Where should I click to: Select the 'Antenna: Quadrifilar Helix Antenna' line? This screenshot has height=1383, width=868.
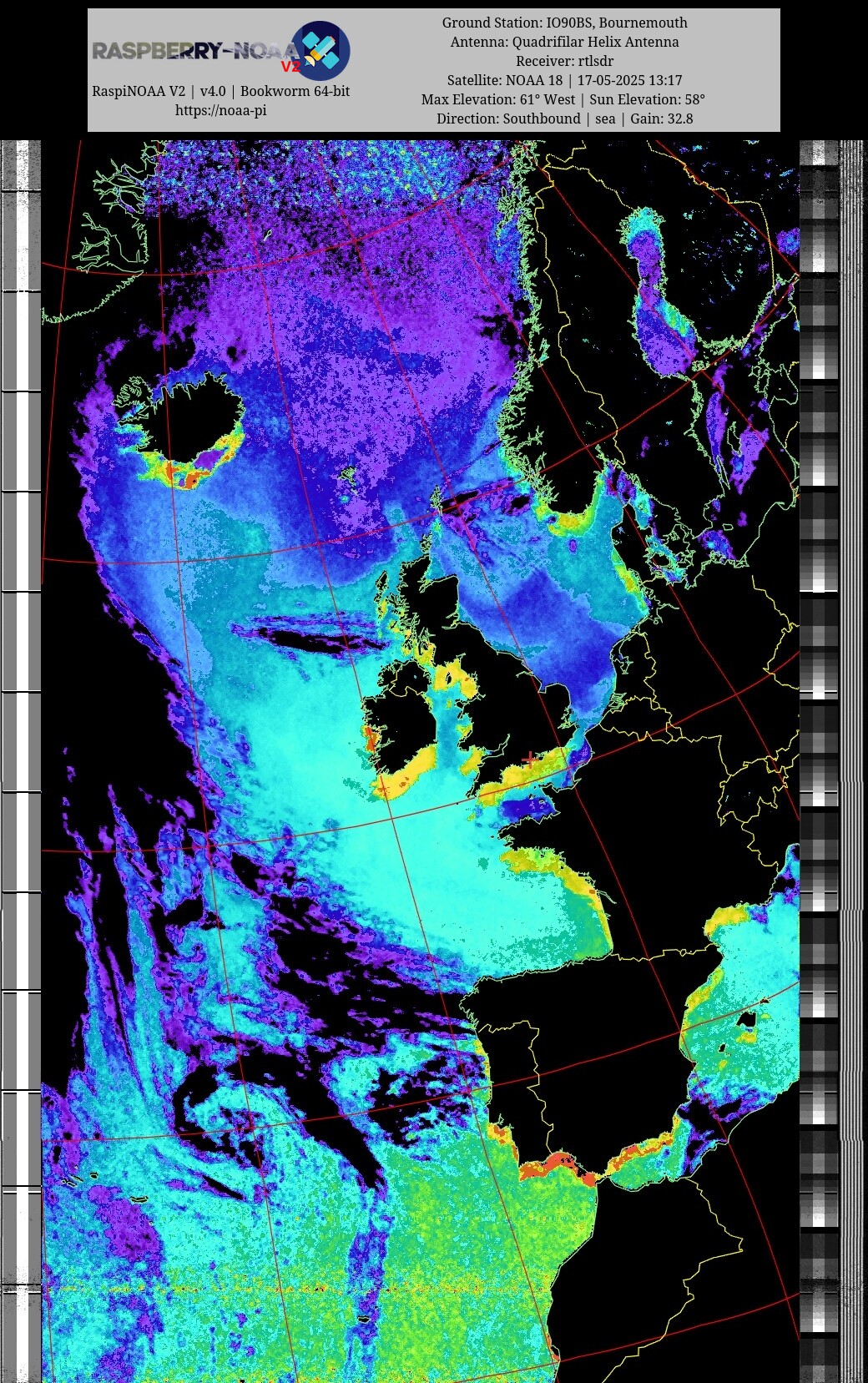pos(565,42)
